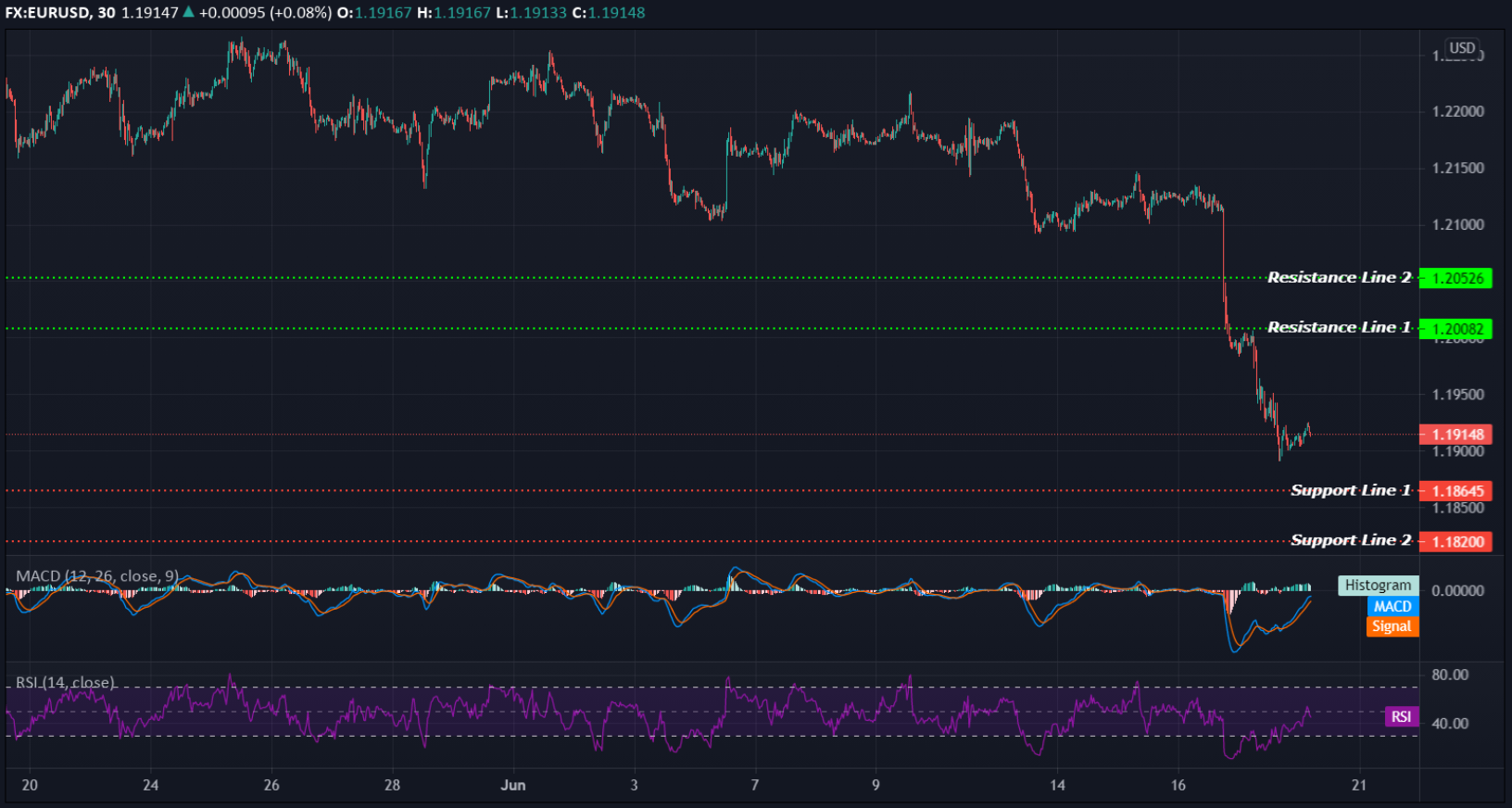Image resolution: width=1512 pixels, height=808 pixels.
Task: Click the Histogram legend label
Action: click(x=1378, y=586)
